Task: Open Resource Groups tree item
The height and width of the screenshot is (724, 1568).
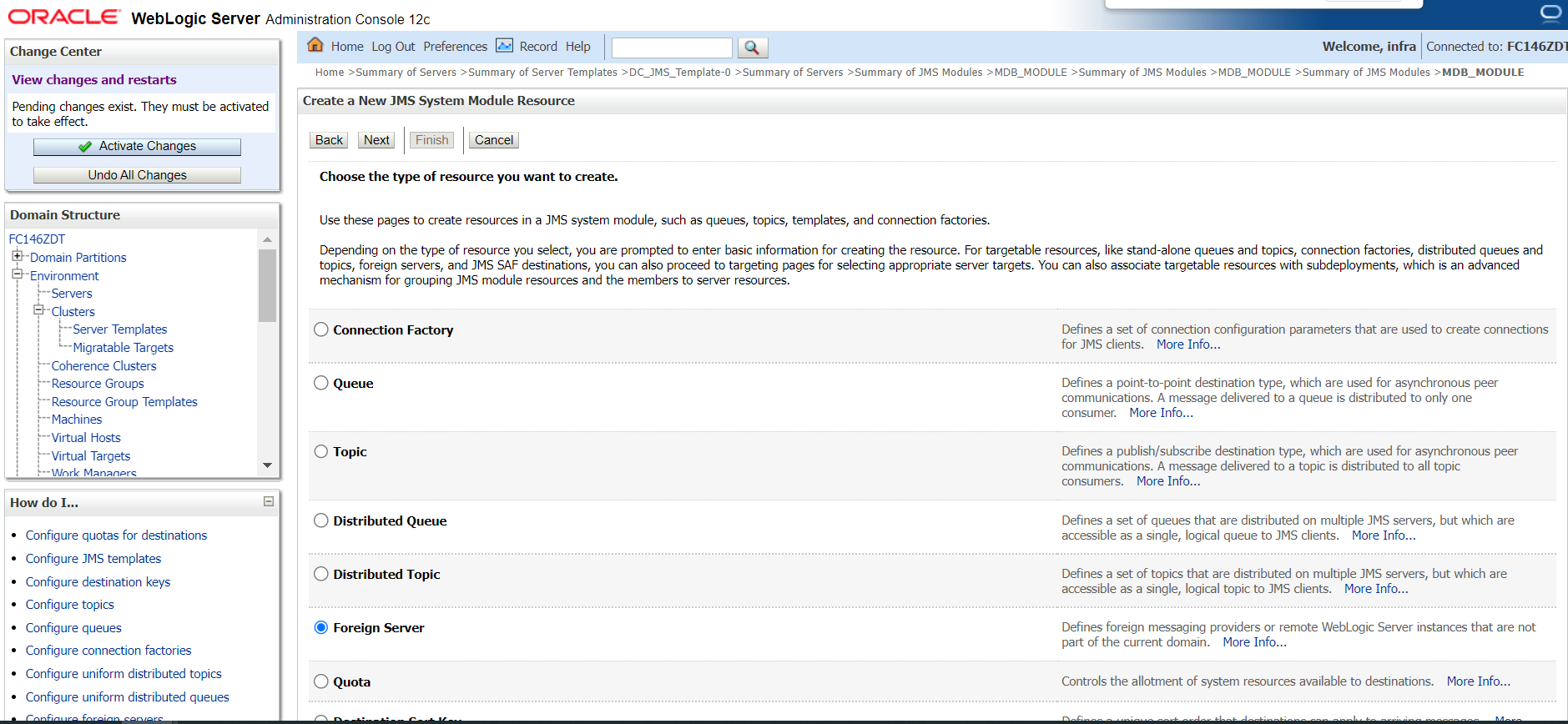Action: pos(98,384)
